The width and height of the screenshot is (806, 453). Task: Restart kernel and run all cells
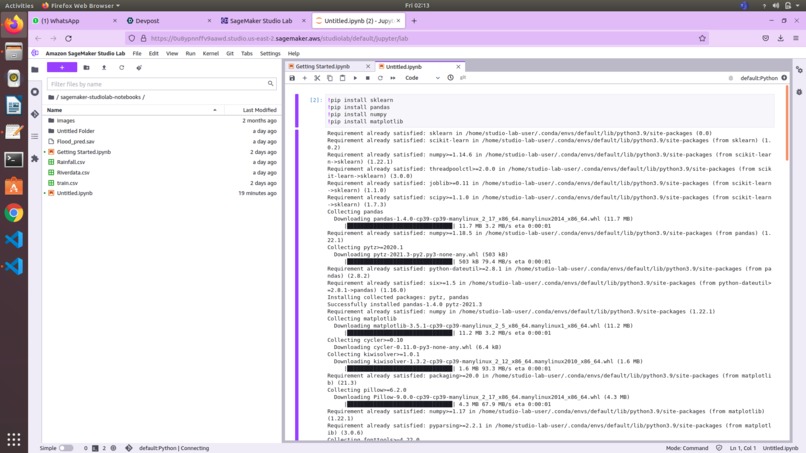click(393, 78)
